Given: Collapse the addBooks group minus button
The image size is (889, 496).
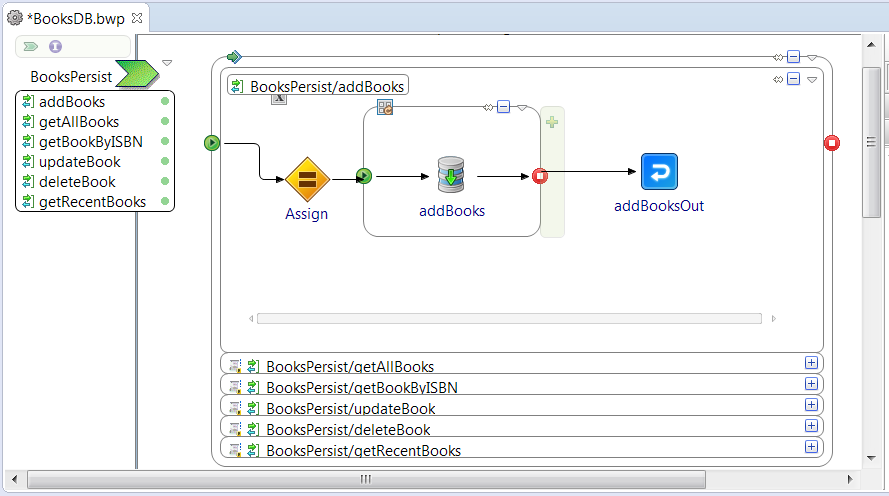Looking at the screenshot, I should (503, 107).
